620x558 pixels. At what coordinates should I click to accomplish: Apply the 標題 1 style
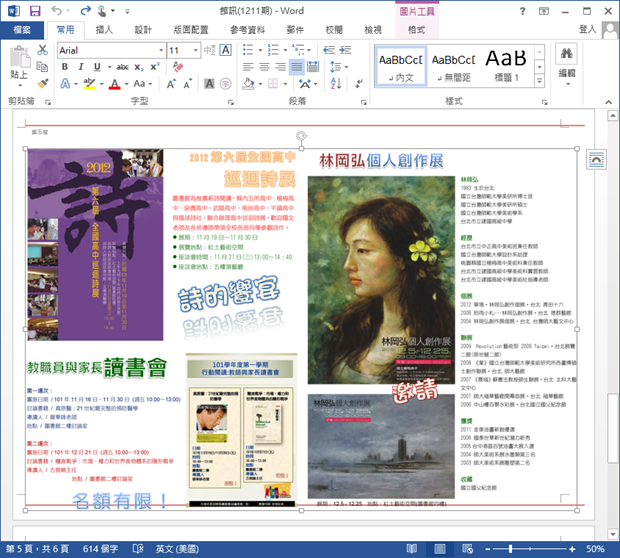click(x=506, y=66)
